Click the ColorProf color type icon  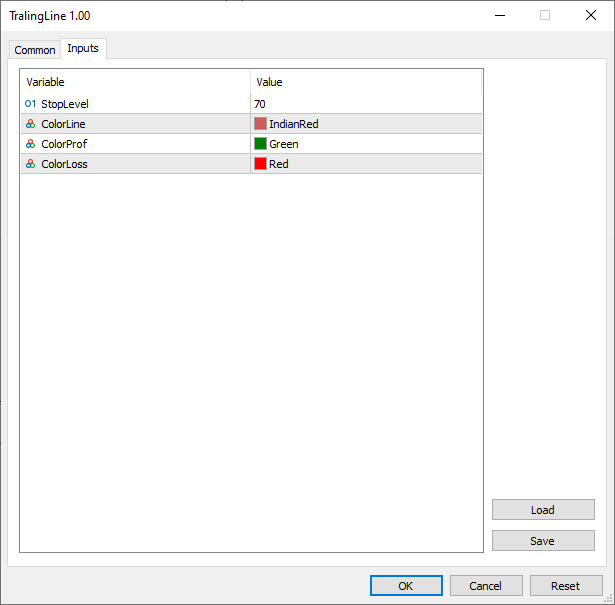pos(30,144)
